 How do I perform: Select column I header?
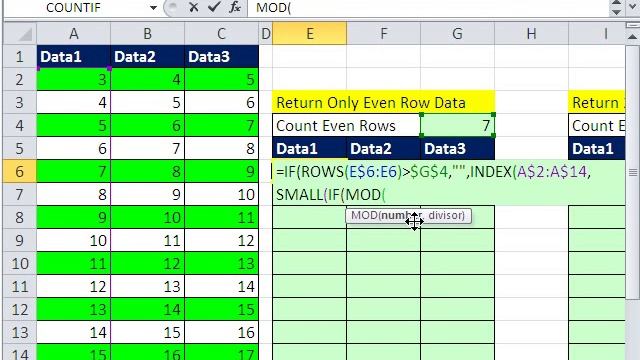pos(597,33)
